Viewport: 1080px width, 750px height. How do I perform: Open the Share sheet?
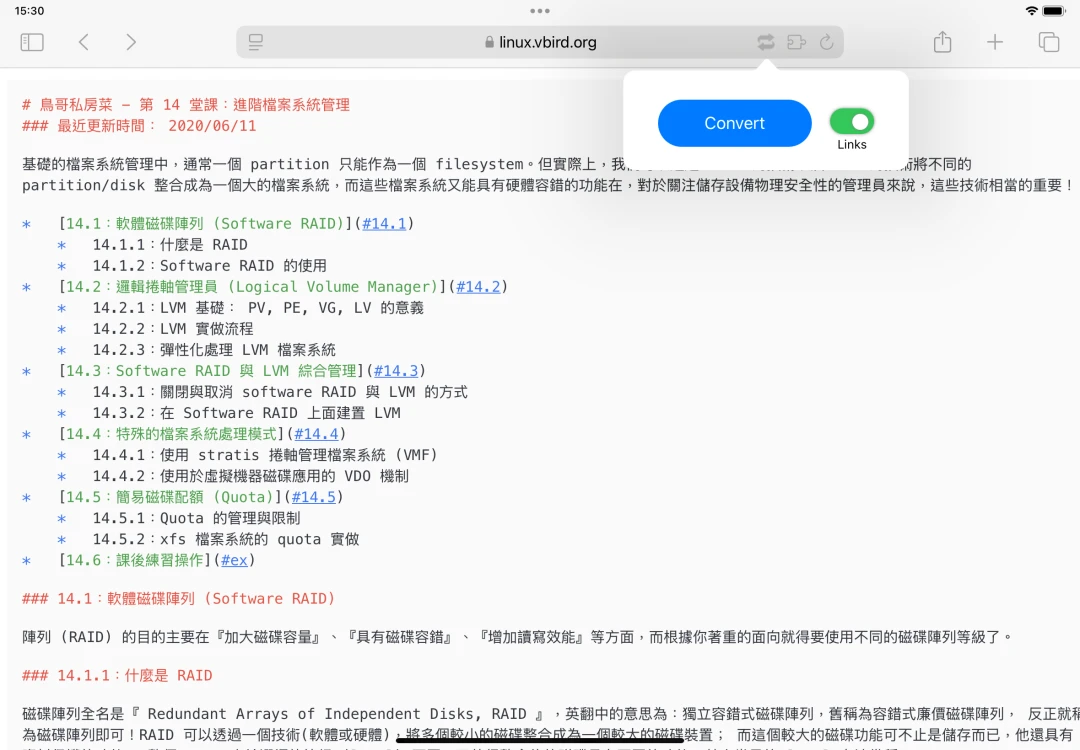coord(942,42)
